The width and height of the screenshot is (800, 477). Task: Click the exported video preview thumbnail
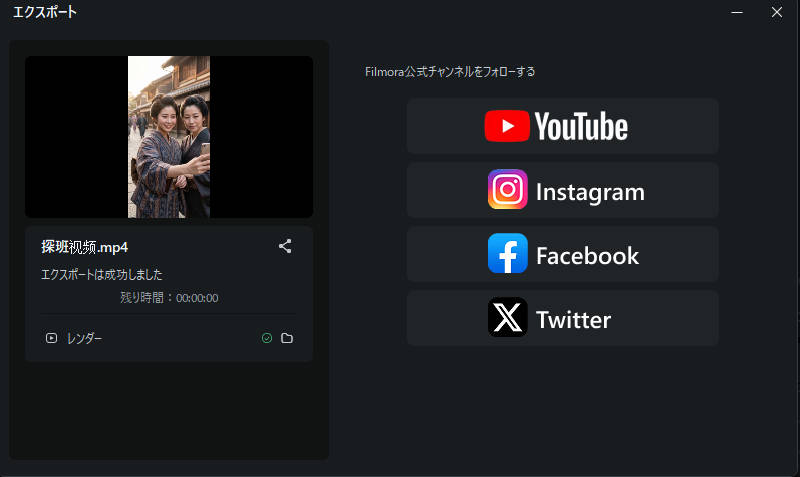pyautogui.click(x=169, y=137)
